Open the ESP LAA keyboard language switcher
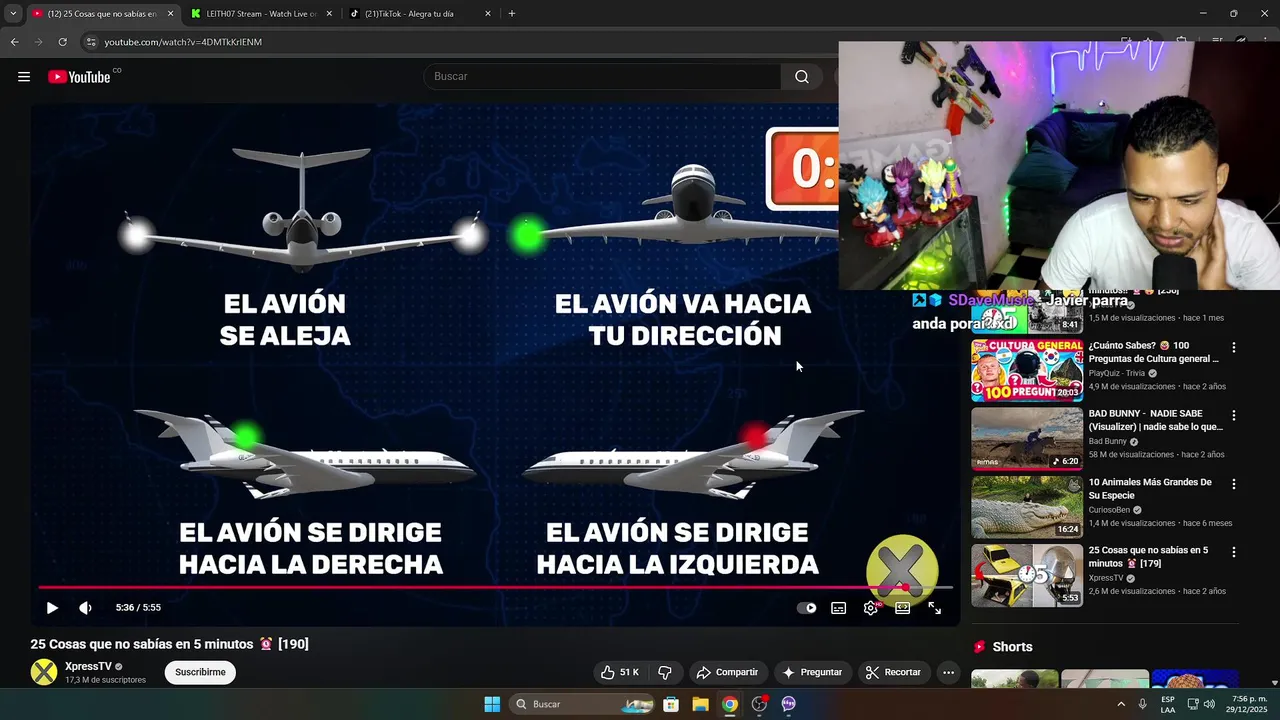The image size is (1280, 720). click(x=1168, y=704)
